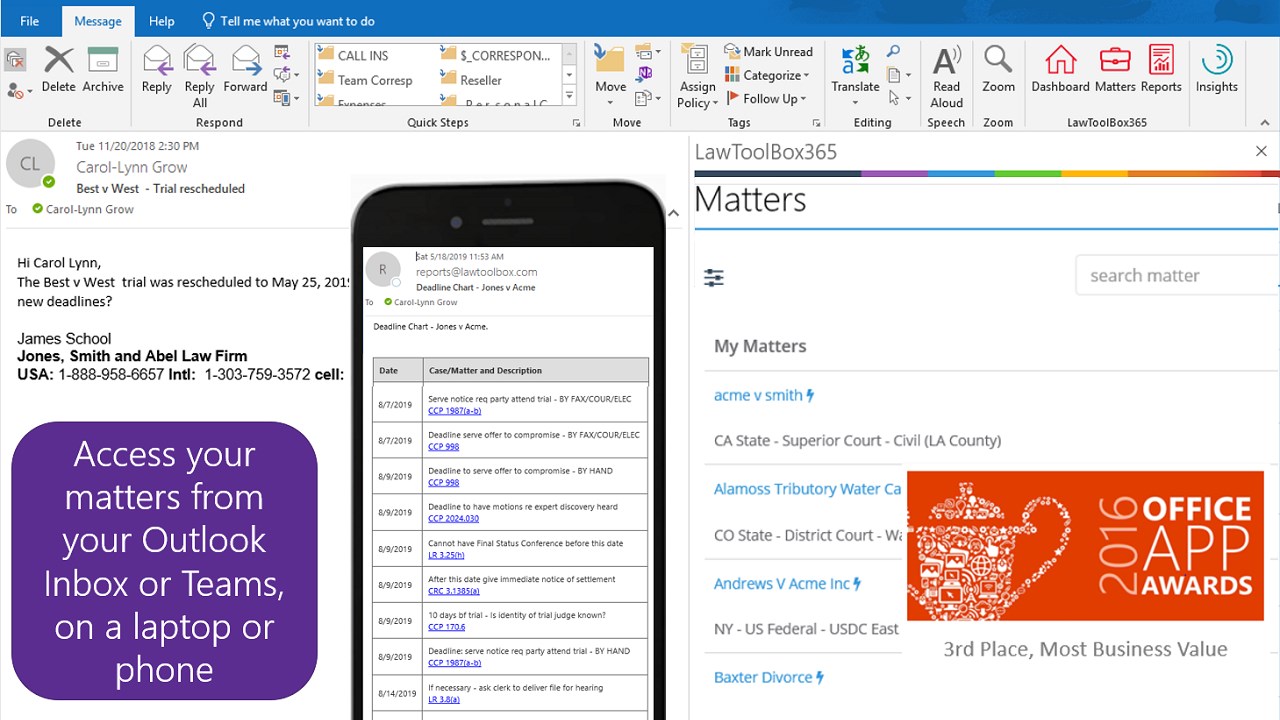Archive the current email
Viewport: 1280px width, 720px height.
(x=103, y=70)
